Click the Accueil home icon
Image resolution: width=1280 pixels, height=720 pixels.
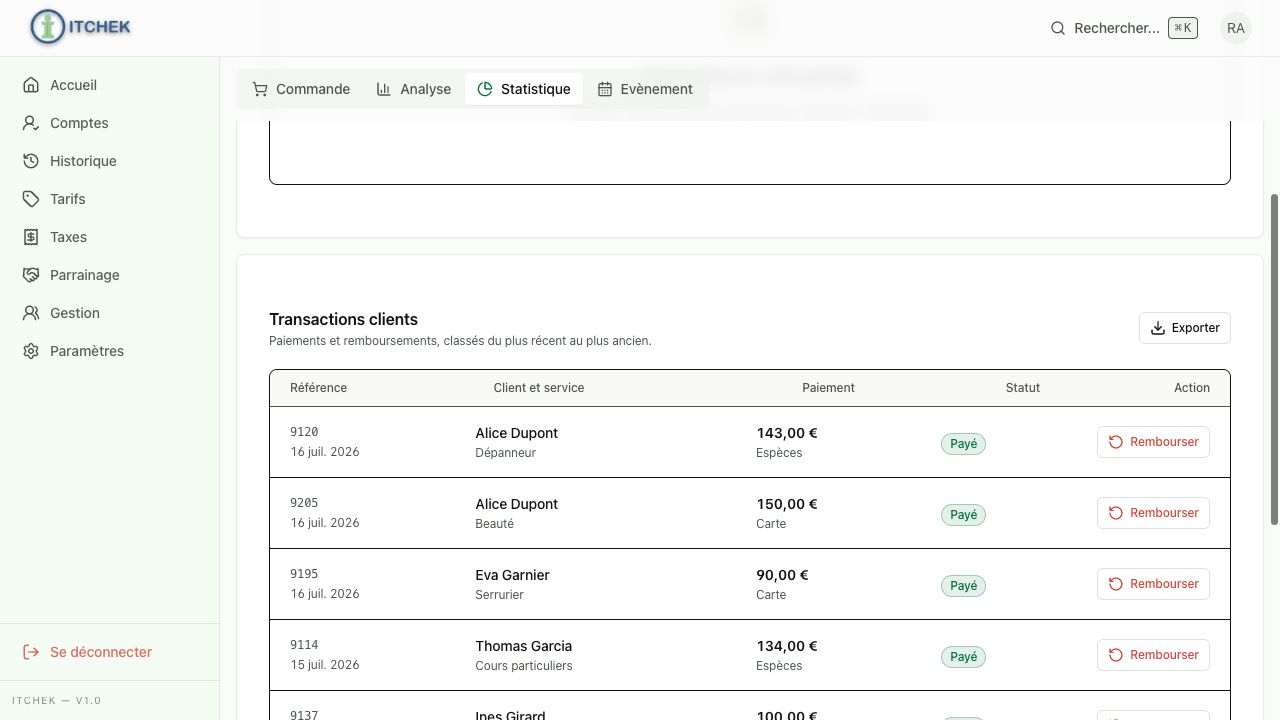point(31,85)
